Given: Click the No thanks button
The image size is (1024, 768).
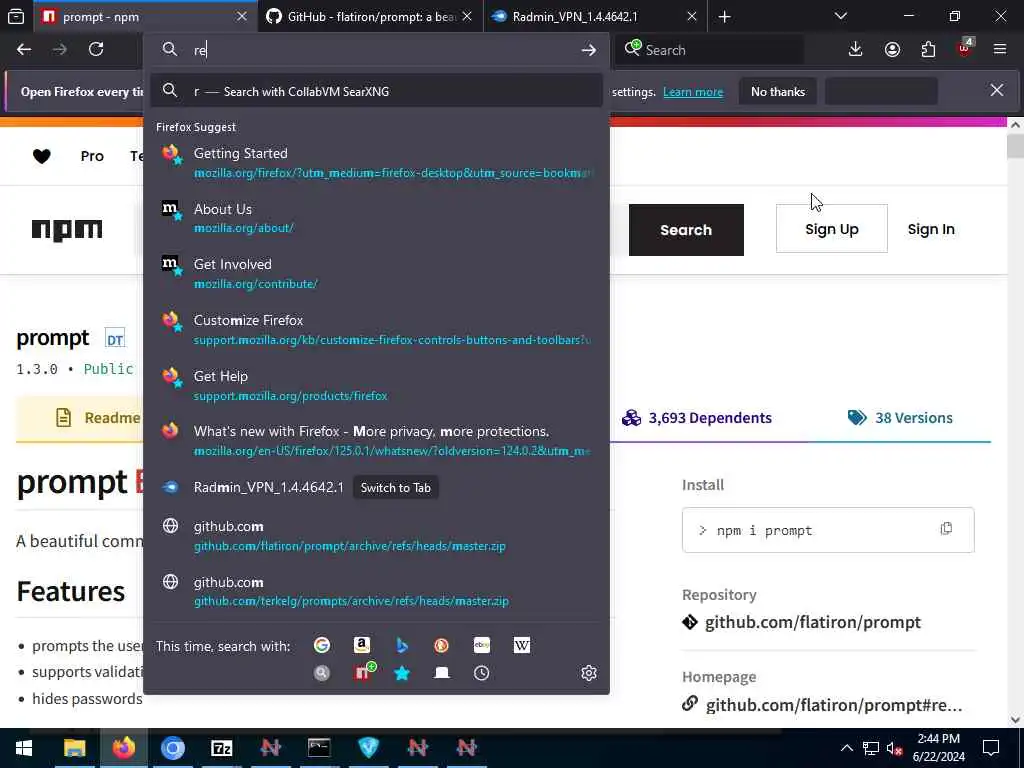Looking at the screenshot, I should (x=777, y=91).
